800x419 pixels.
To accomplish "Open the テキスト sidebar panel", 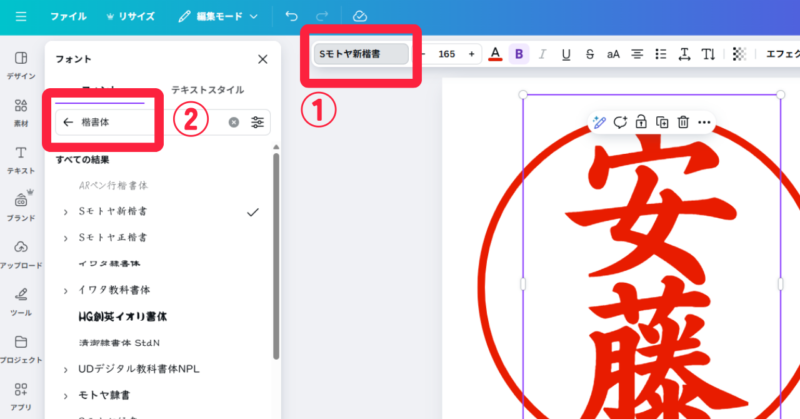I will (21, 160).
